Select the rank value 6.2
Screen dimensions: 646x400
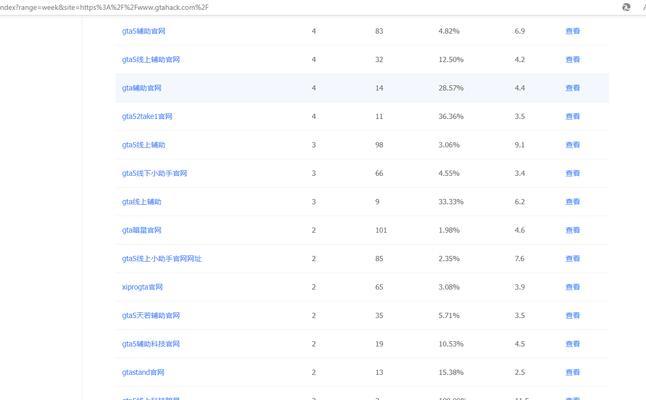click(520, 201)
